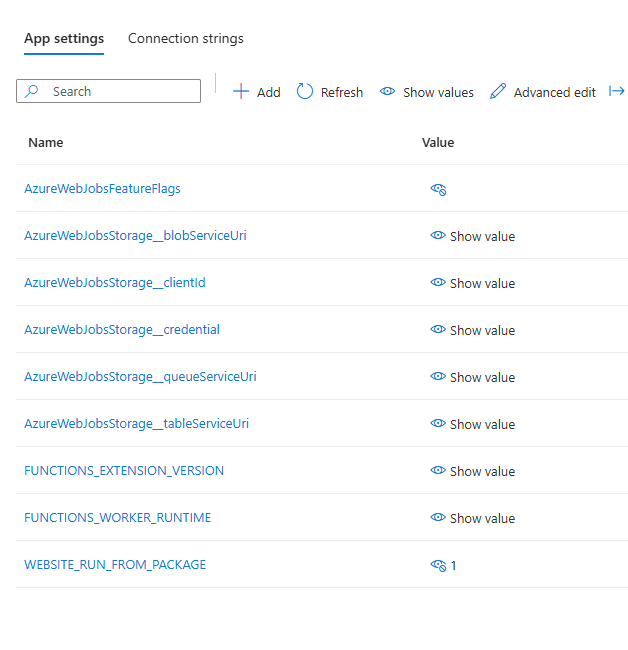Open the AzureWebJobsStorage__blobServiceUri setting

(135, 235)
